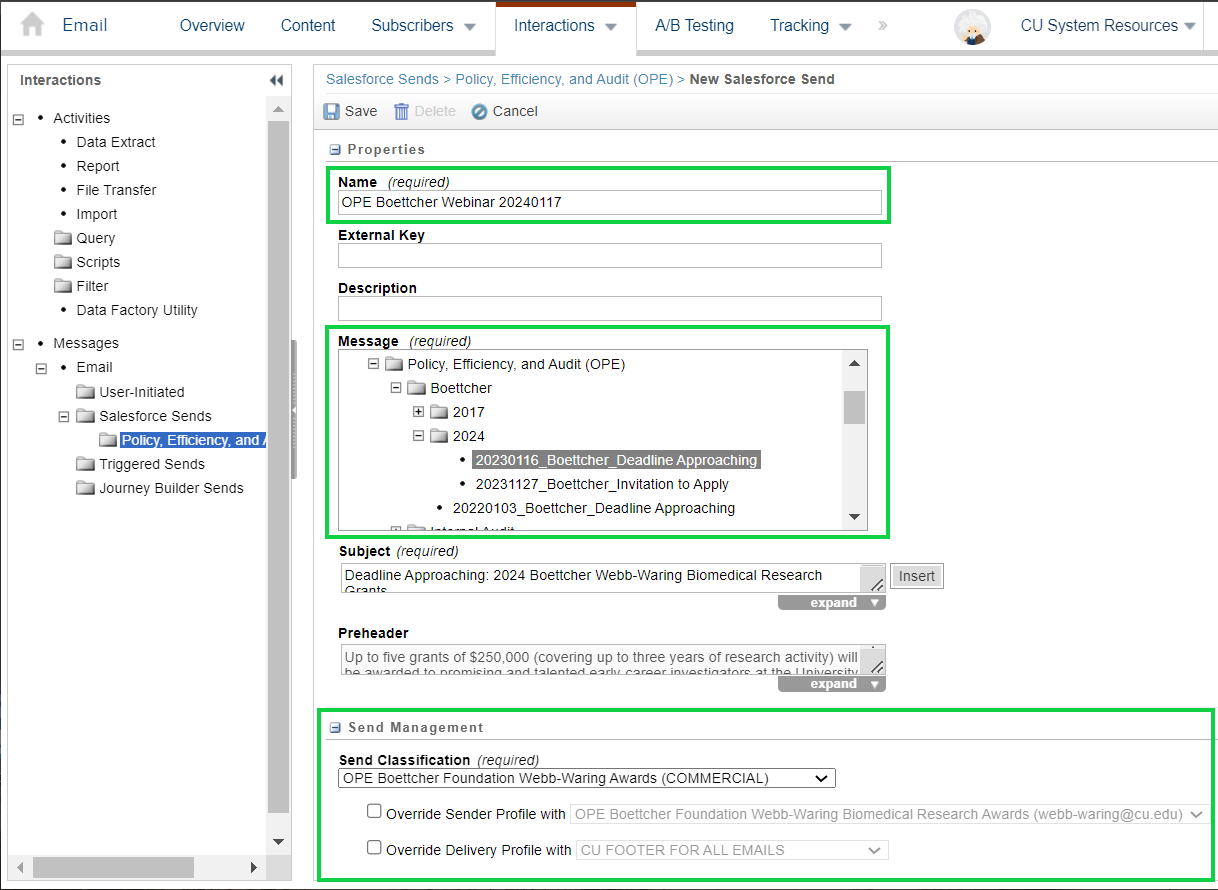
Task: Enable Override Sender Profile checkbox
Action: [x=374, y=811]
